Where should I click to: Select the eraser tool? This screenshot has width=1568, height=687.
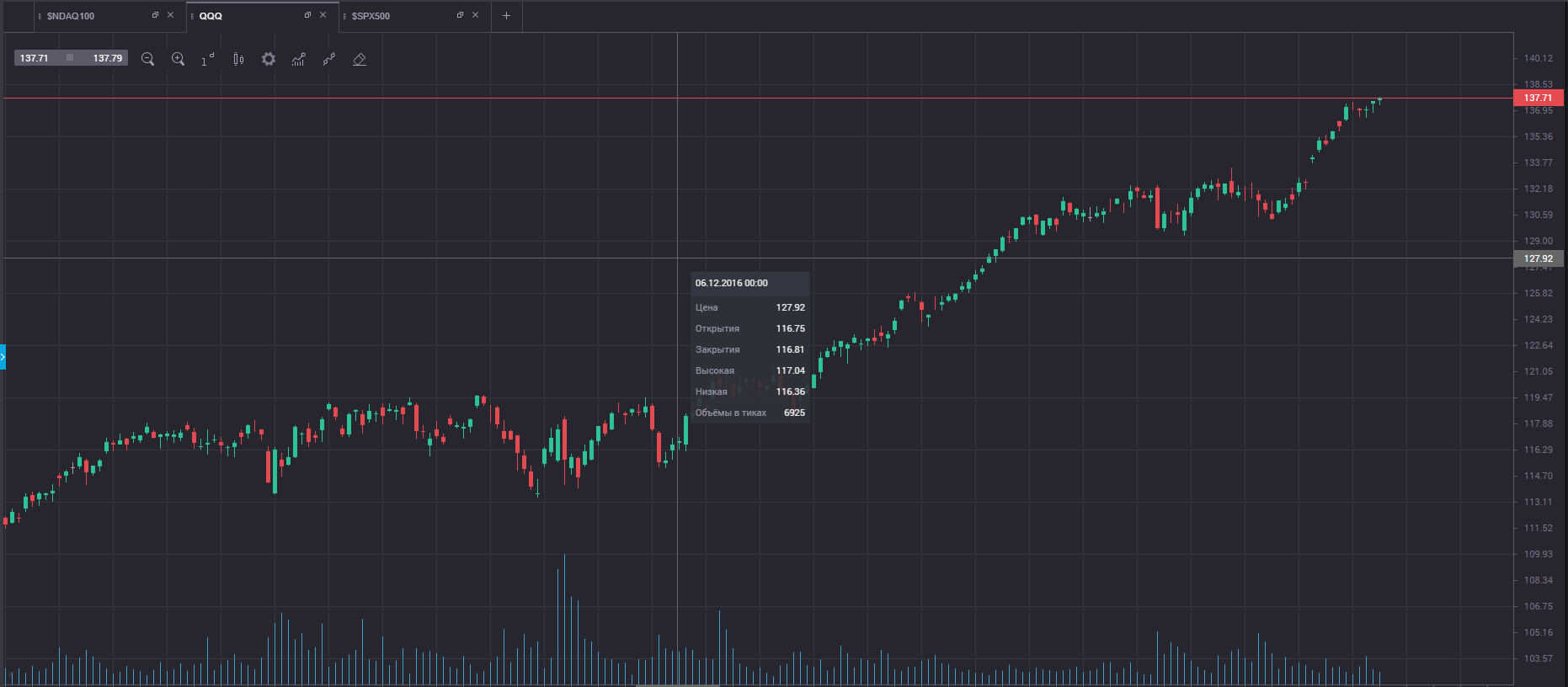click(360, 59)
